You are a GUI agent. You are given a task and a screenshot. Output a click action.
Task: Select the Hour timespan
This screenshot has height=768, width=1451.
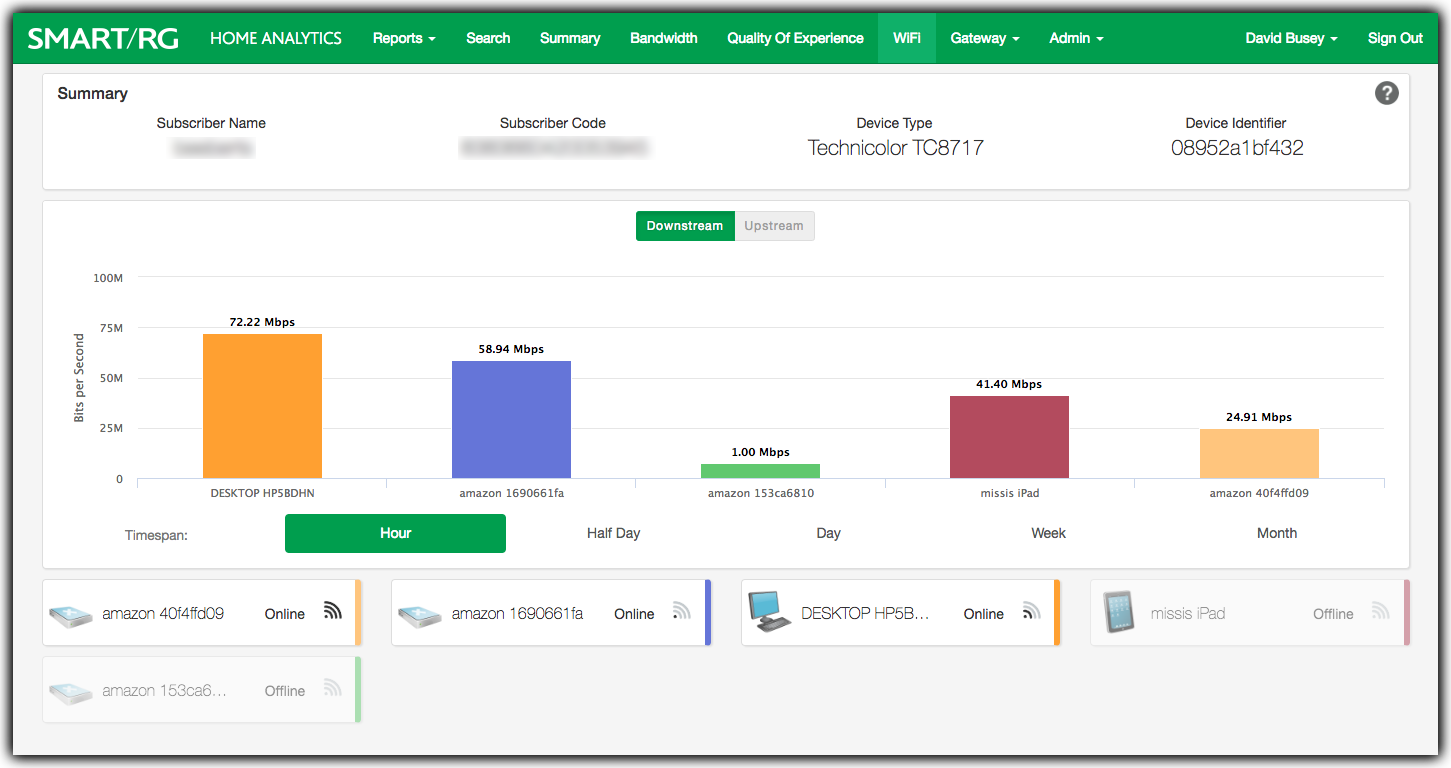pyautogui.click(x=395, y=533)
